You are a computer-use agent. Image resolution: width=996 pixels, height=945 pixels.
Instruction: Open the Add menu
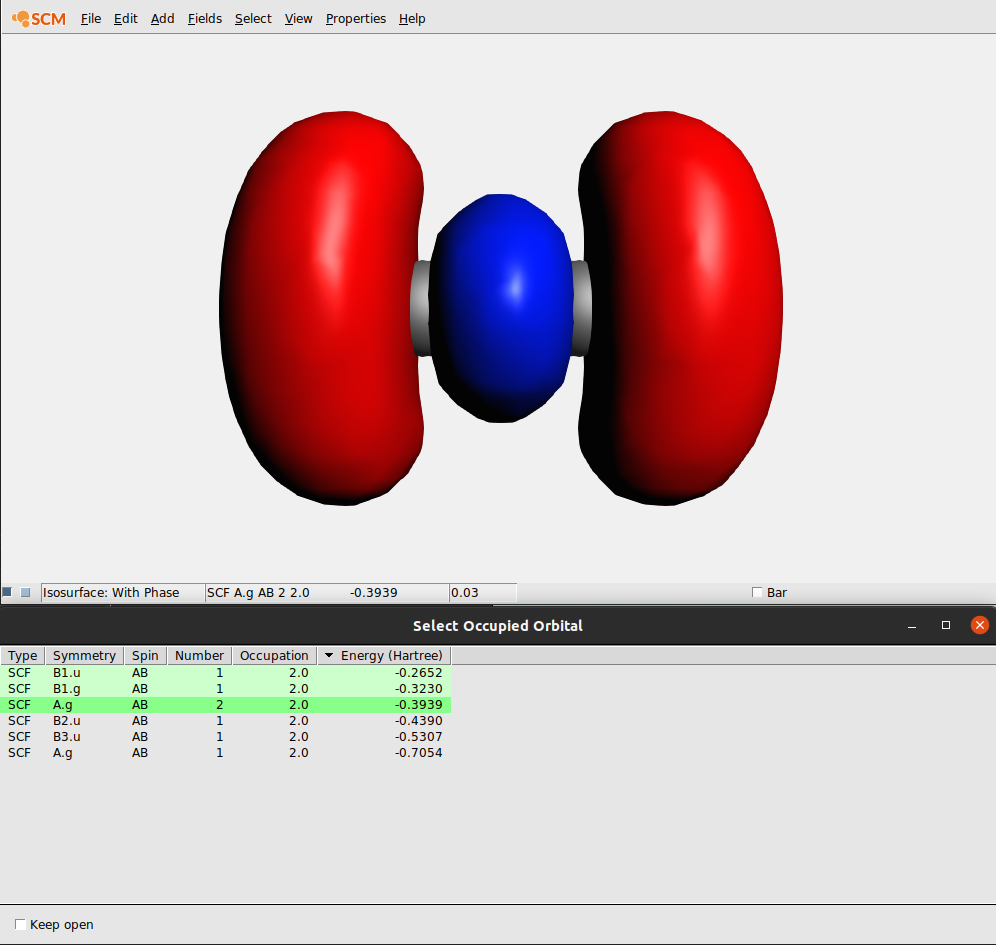tap(162, 18)
